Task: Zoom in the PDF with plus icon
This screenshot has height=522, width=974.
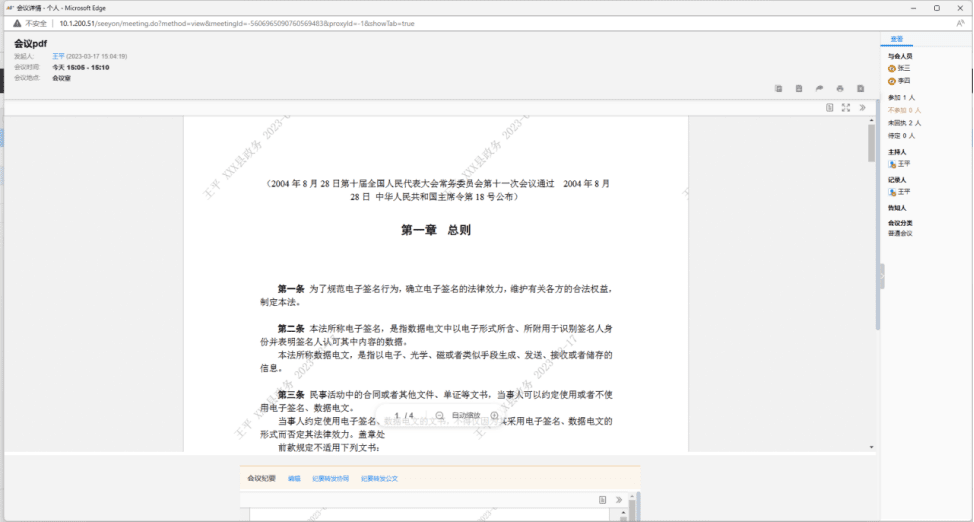Action: coord(494,415)
